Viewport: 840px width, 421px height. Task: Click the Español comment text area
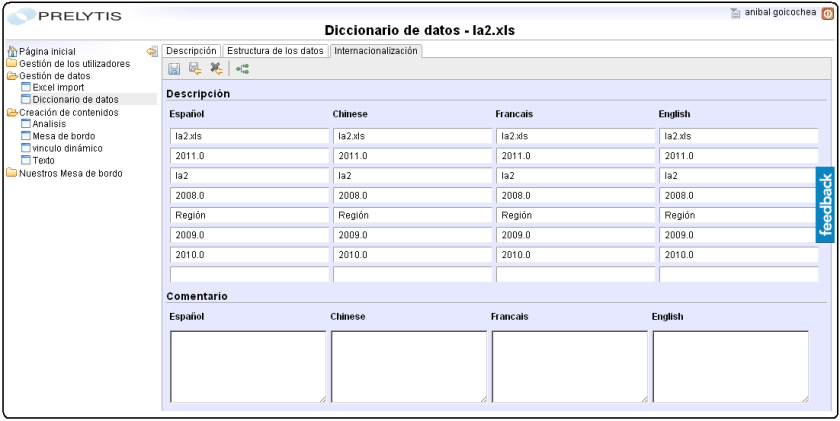pyautogui.click(x=248, y=366)
